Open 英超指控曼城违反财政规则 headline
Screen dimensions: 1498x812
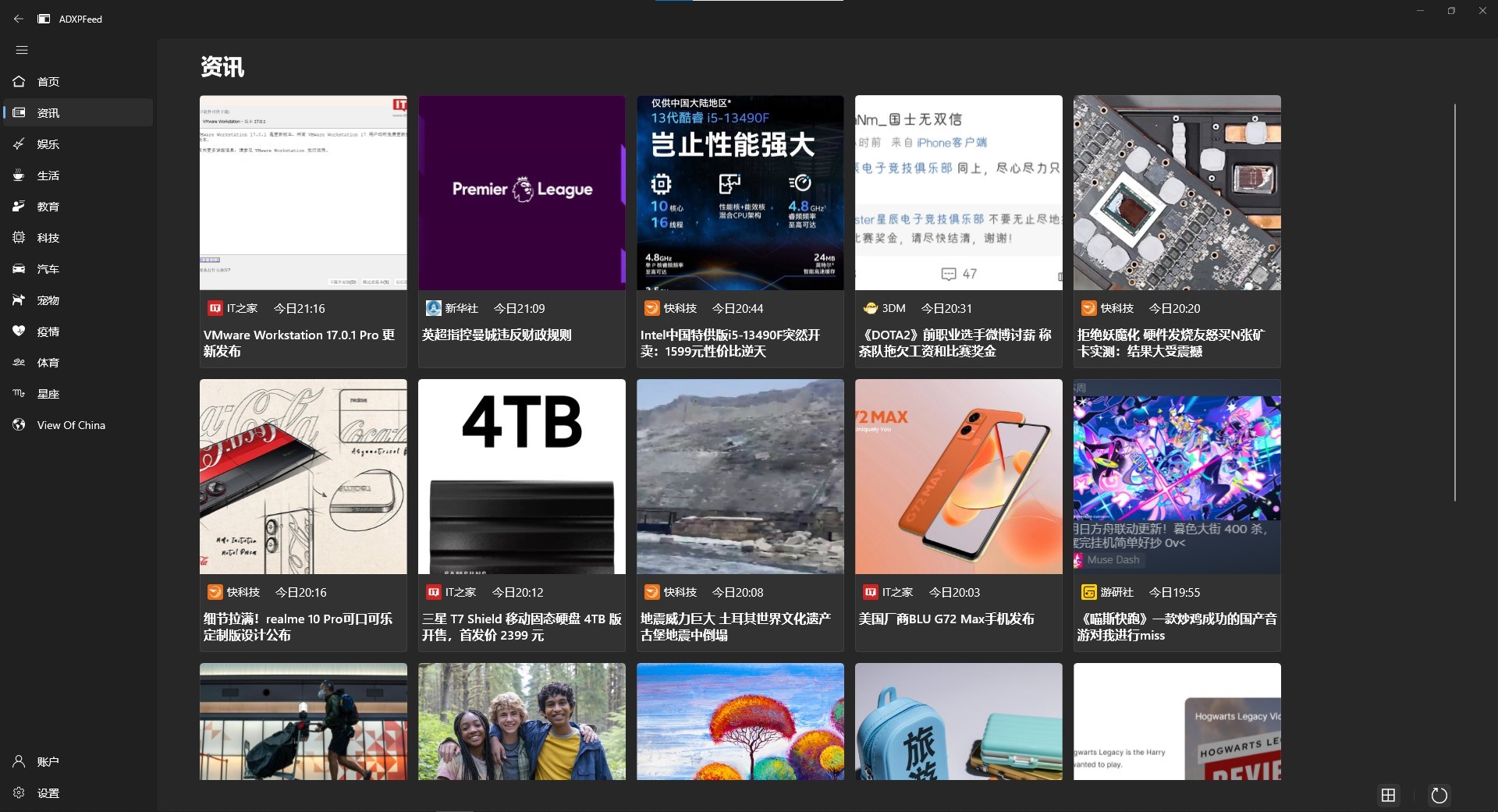(497, 335)
